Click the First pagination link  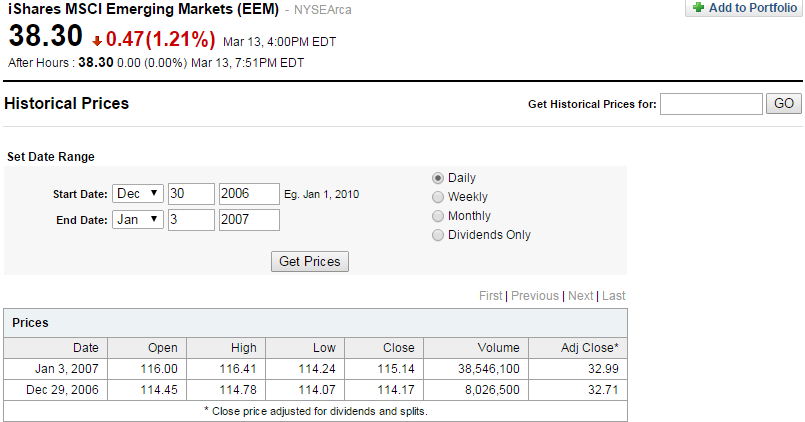pyautogui.click(x=490, y=296)
